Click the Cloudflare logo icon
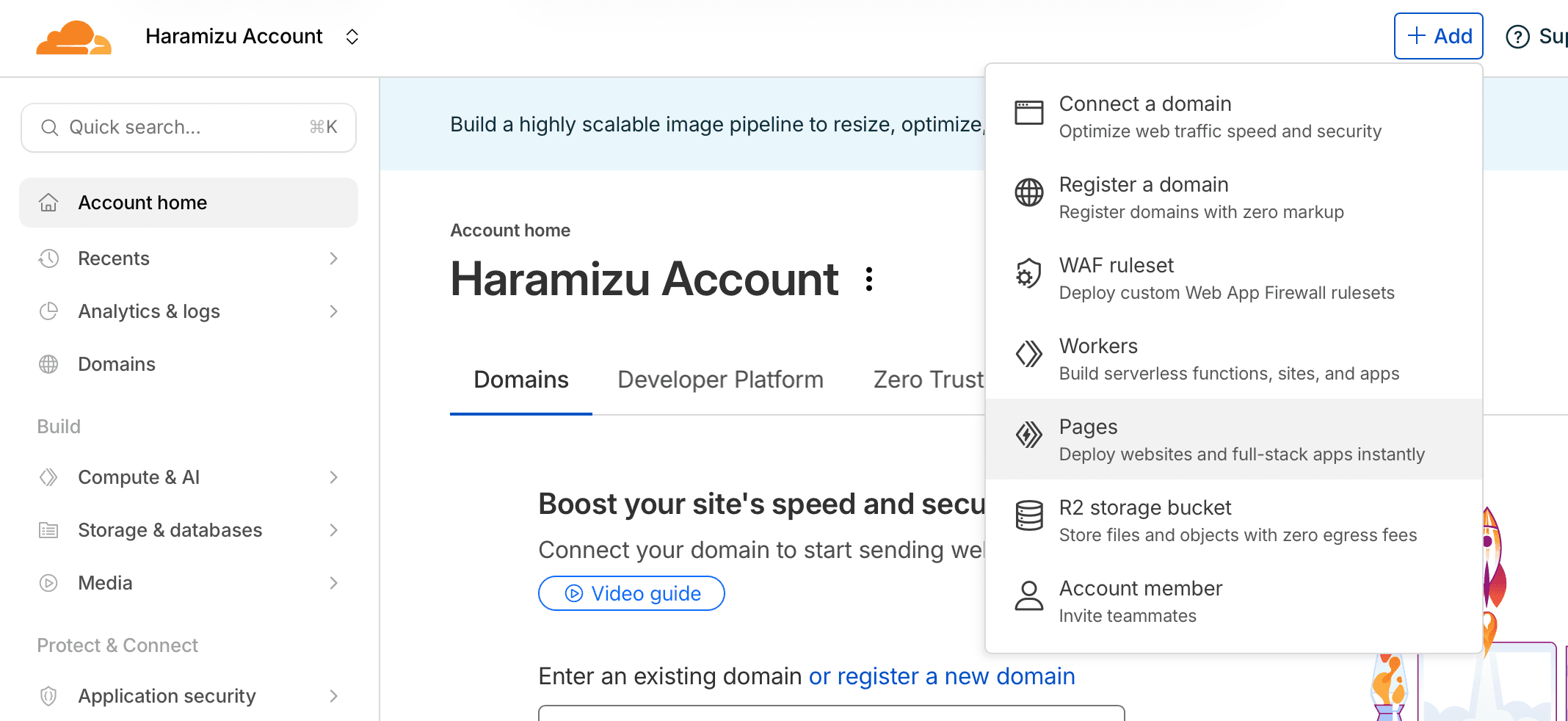 (73, 37)
